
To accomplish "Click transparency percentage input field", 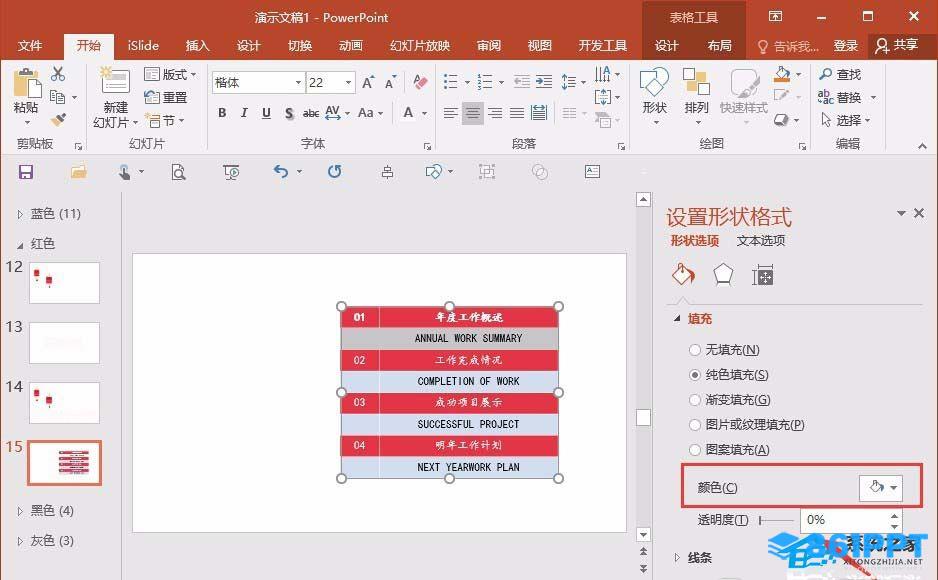I will [x=845, y=520].
